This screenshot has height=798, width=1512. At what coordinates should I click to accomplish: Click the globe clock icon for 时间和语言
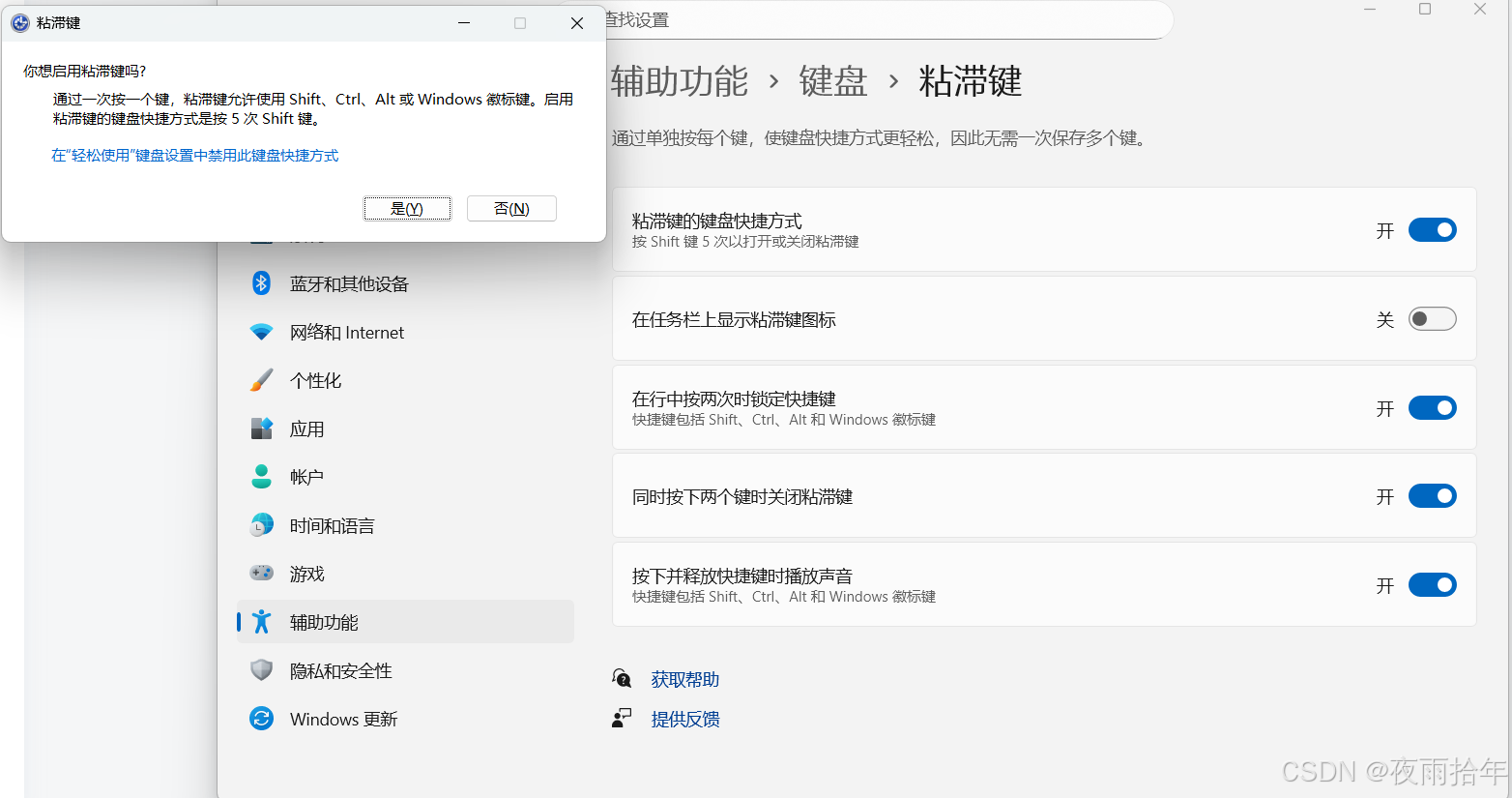pos(261,525)
